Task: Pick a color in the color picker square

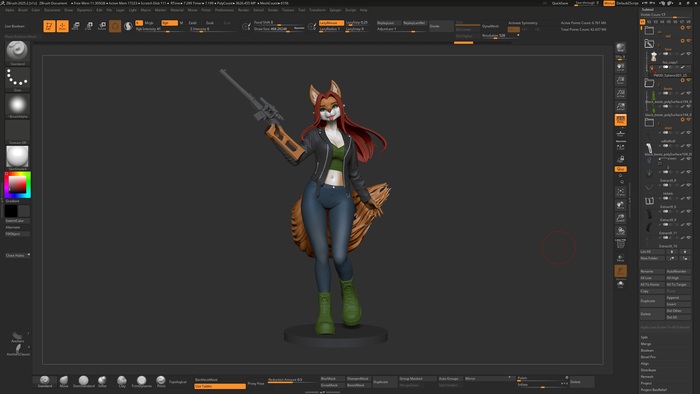Action: (x=17, y=185)
